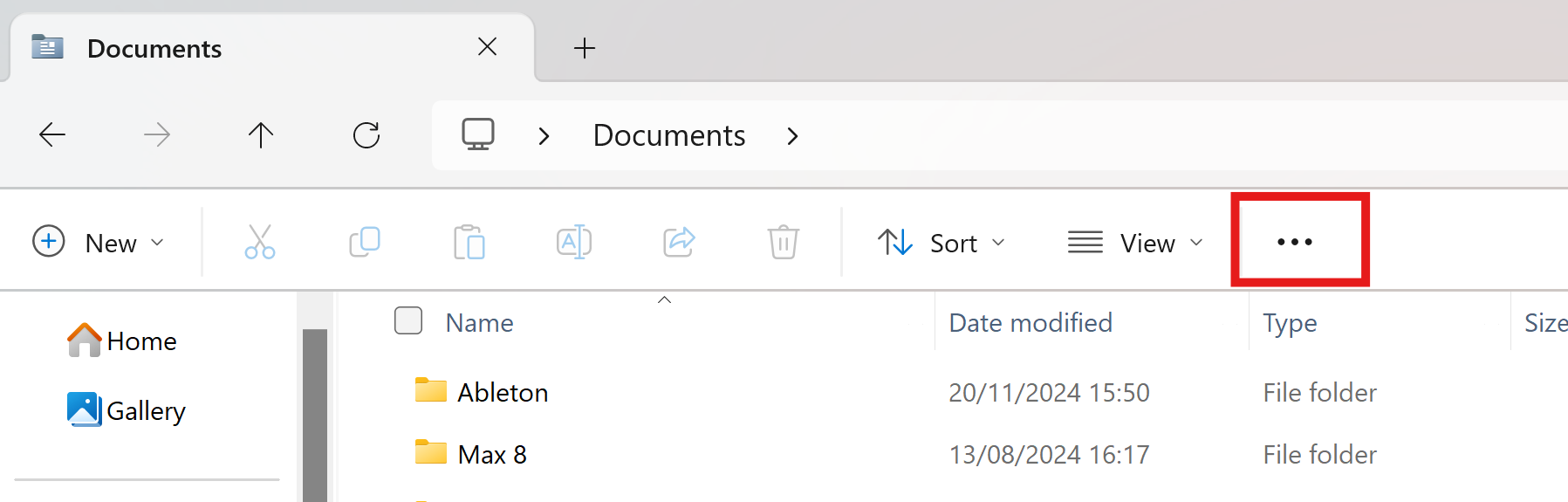Click File folder type in Ableton row
The height and width of the screenshot is (502, 1568).
(x=1319, y=393)
